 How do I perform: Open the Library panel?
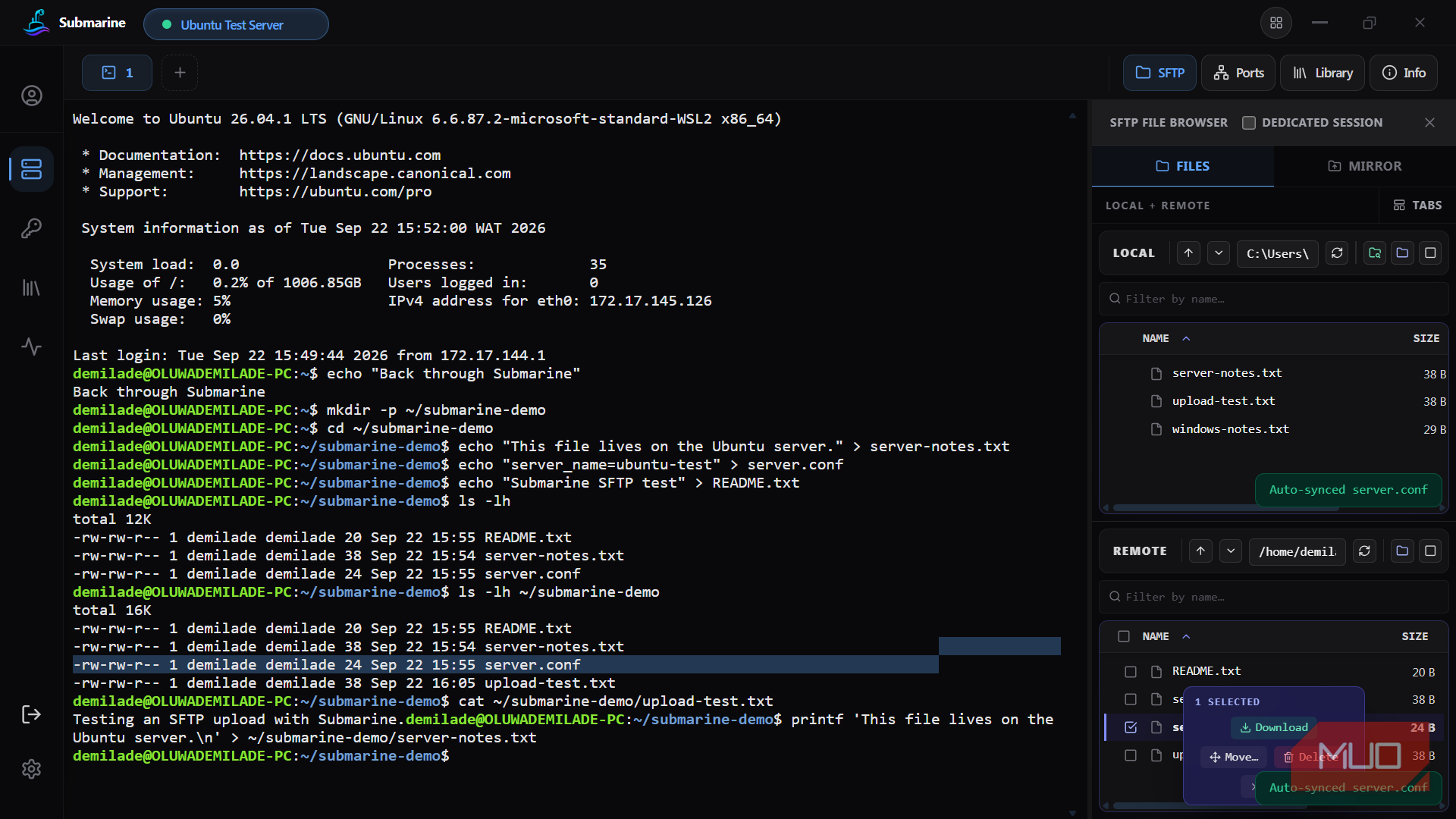point(1323,73)
